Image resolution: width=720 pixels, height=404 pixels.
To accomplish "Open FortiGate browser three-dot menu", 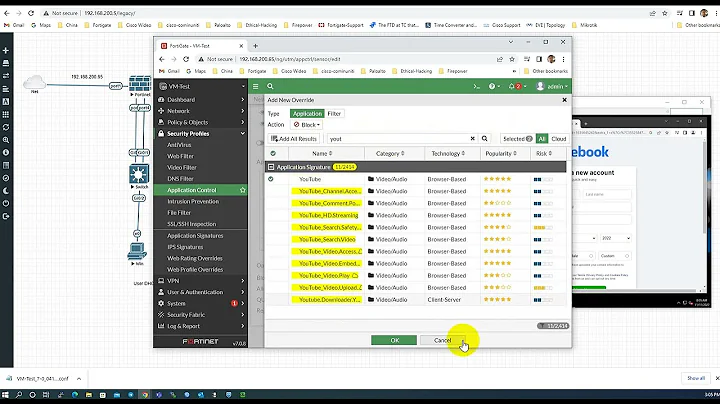I will pos(563,59).
